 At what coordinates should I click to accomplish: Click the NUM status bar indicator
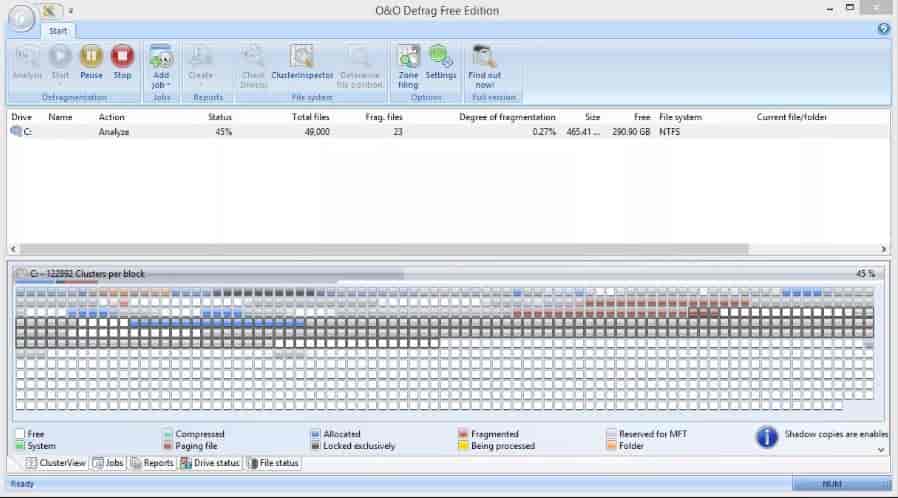coord(832,484)
